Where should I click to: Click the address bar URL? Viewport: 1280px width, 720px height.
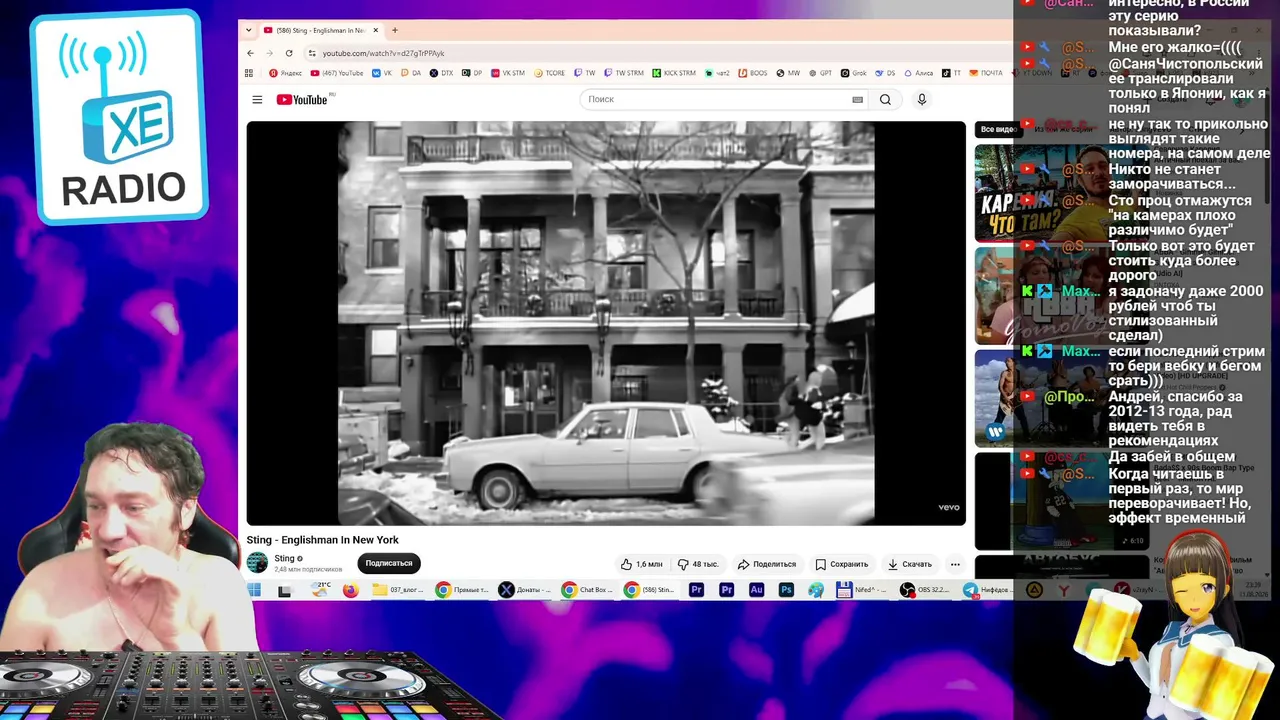pyautogui.click(x=384, y=53)
